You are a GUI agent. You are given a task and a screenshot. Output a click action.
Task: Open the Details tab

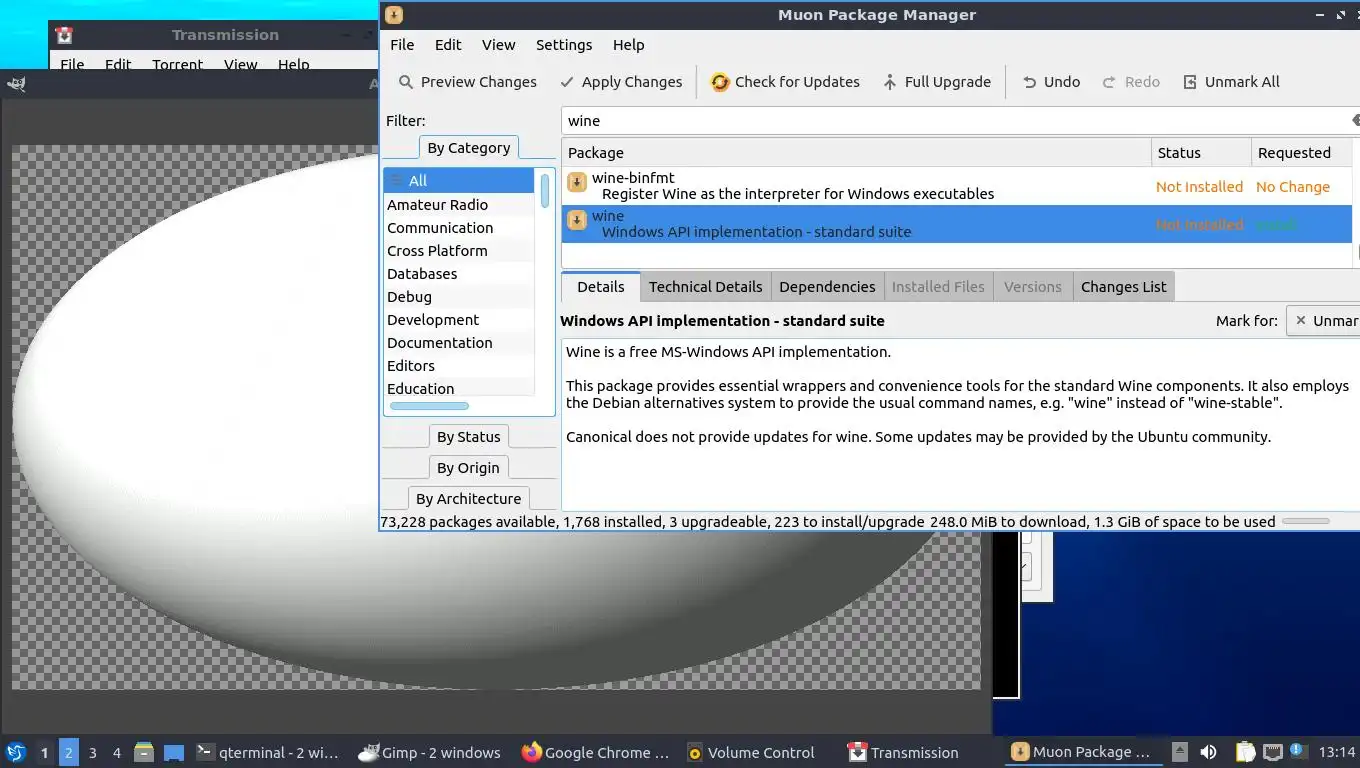point(600,287)
